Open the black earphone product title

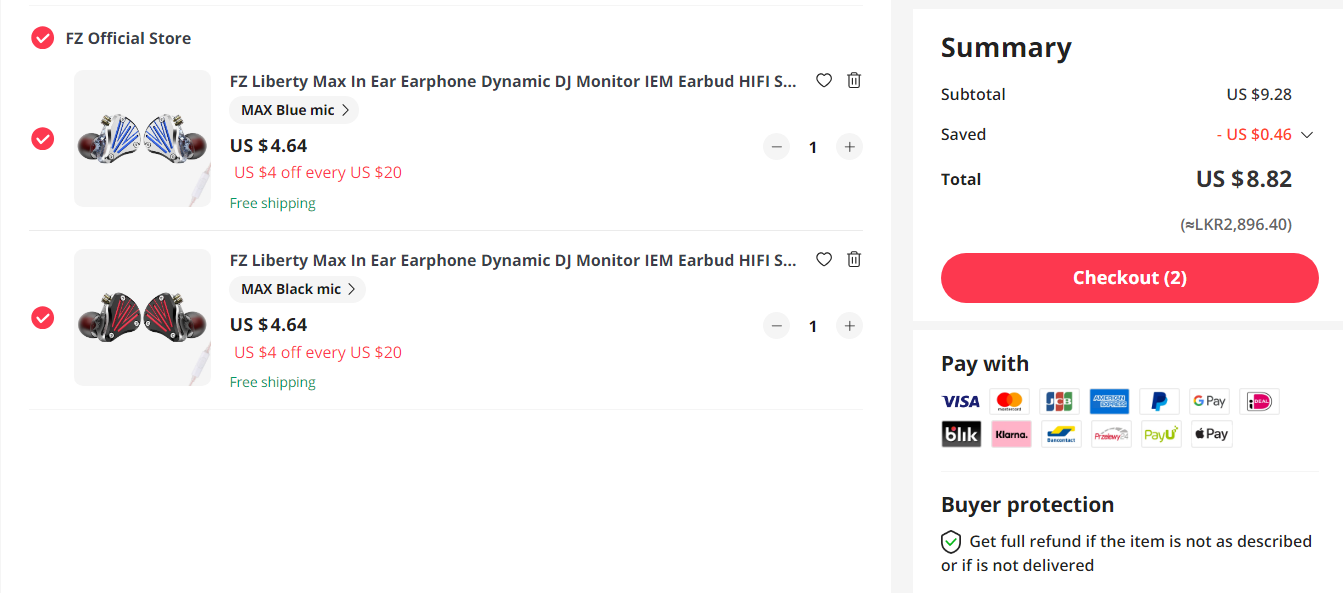513,260
